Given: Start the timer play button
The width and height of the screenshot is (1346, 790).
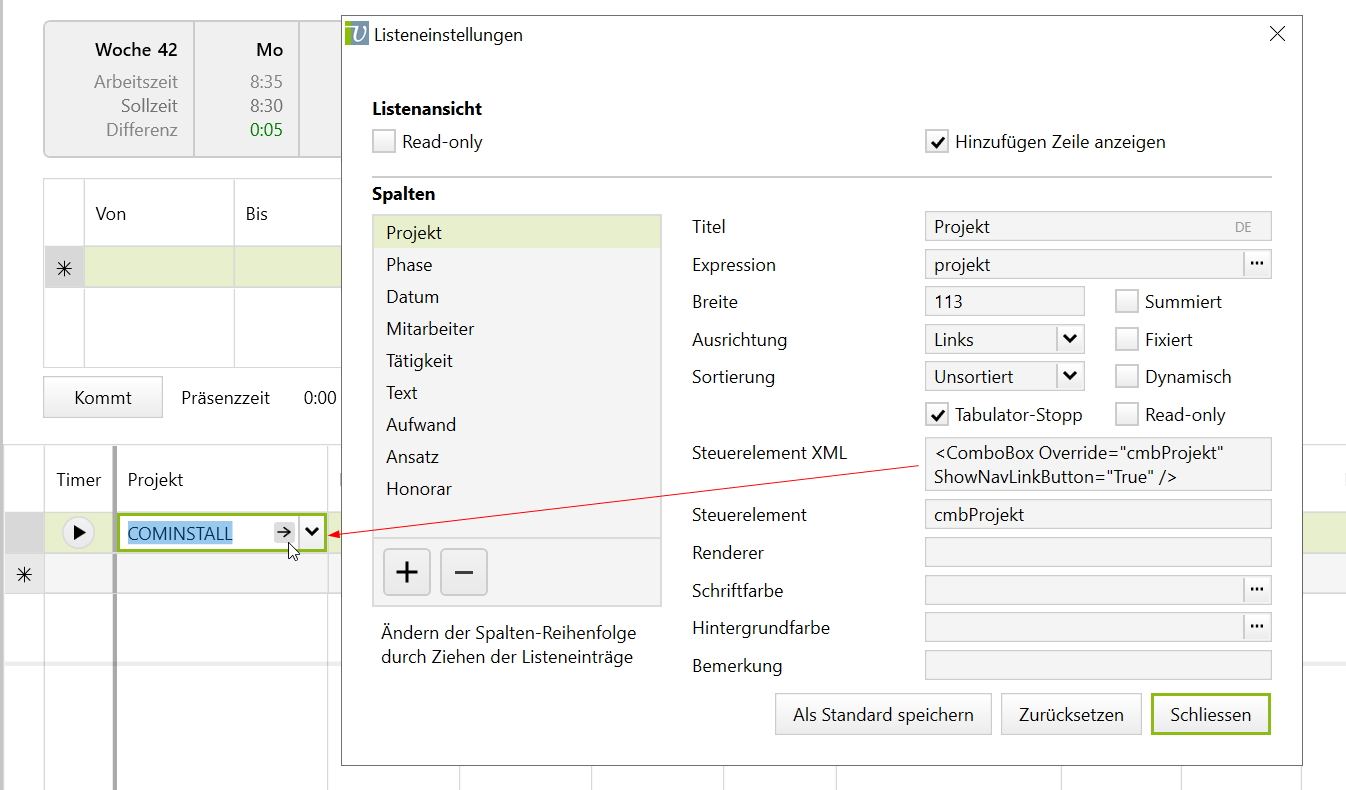Looking at the screenshot, I should [78, 532].
